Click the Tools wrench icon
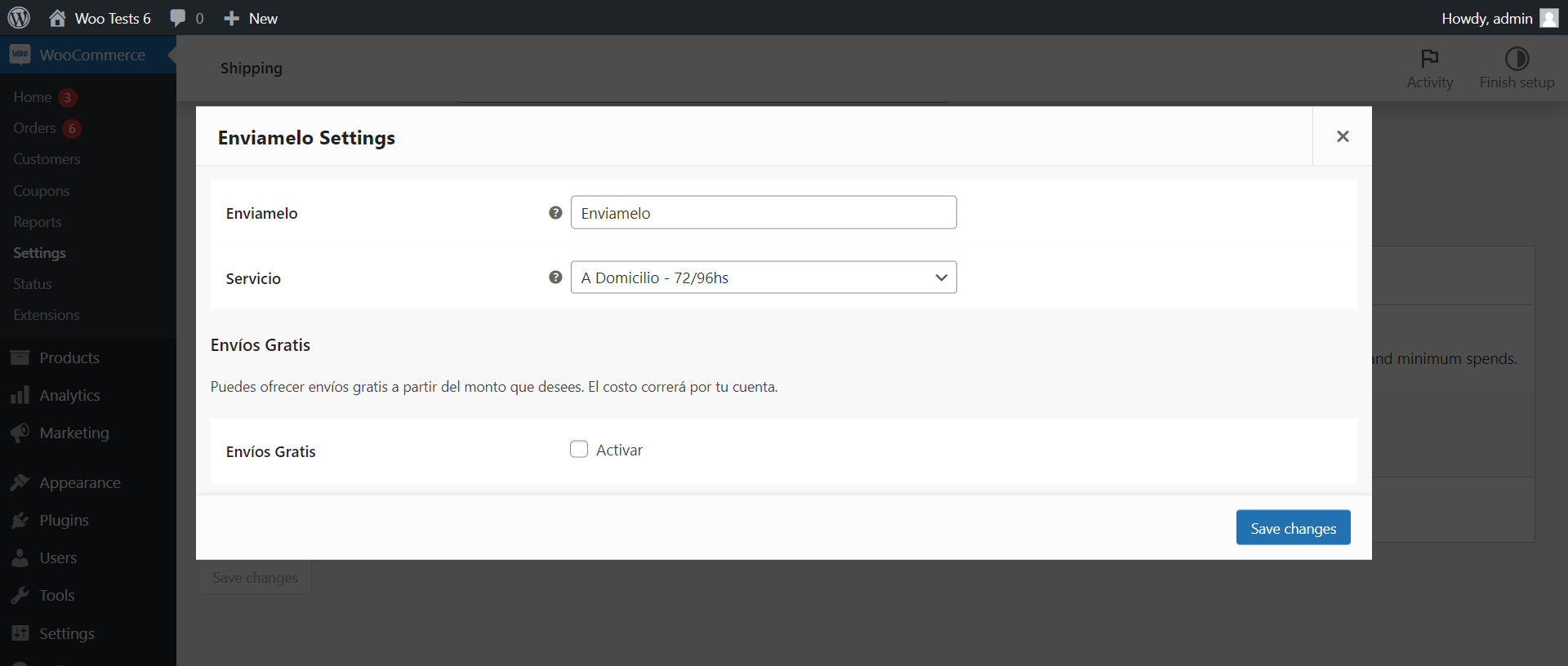The height and width of the screenshot is (666, 1568). coord(20,595)
